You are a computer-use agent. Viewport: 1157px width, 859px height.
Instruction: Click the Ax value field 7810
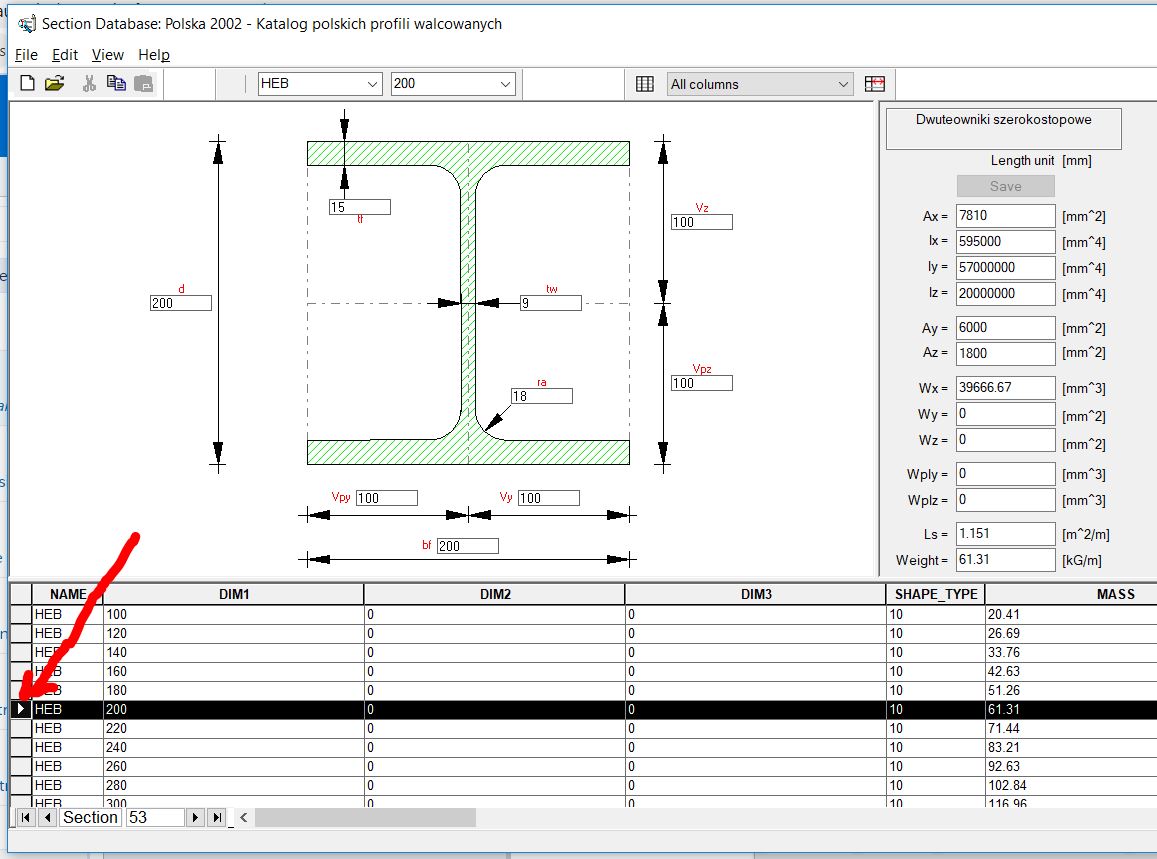(1005, 215)
